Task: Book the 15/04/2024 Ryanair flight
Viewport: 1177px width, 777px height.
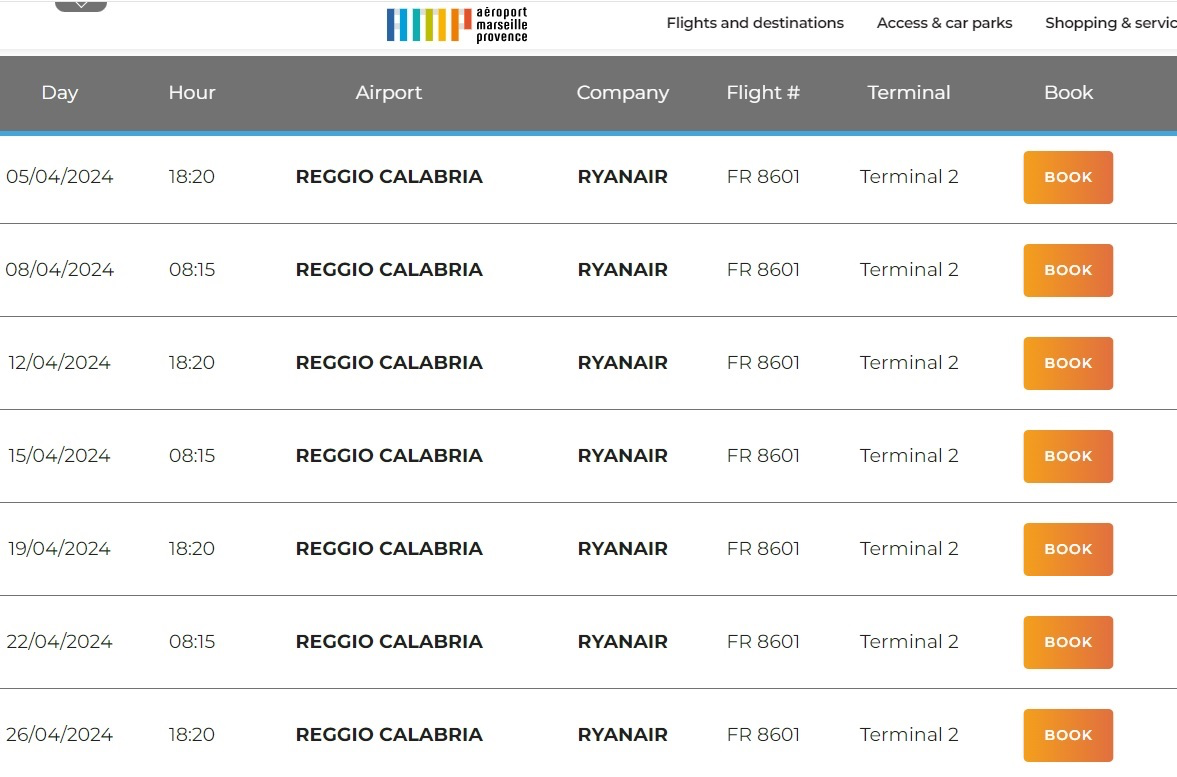Action: coord(1067,456)
